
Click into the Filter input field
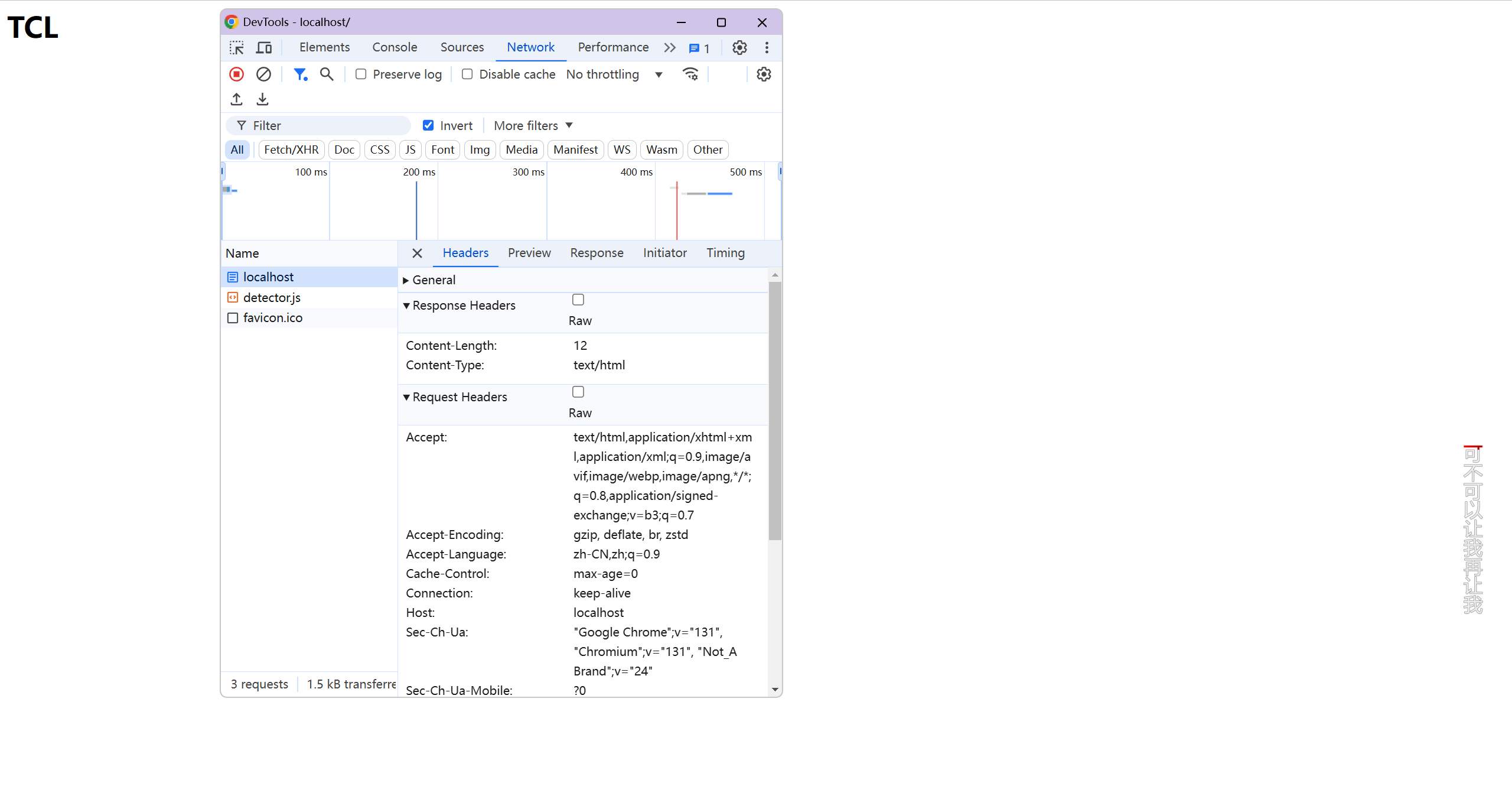tap(318, 126)
